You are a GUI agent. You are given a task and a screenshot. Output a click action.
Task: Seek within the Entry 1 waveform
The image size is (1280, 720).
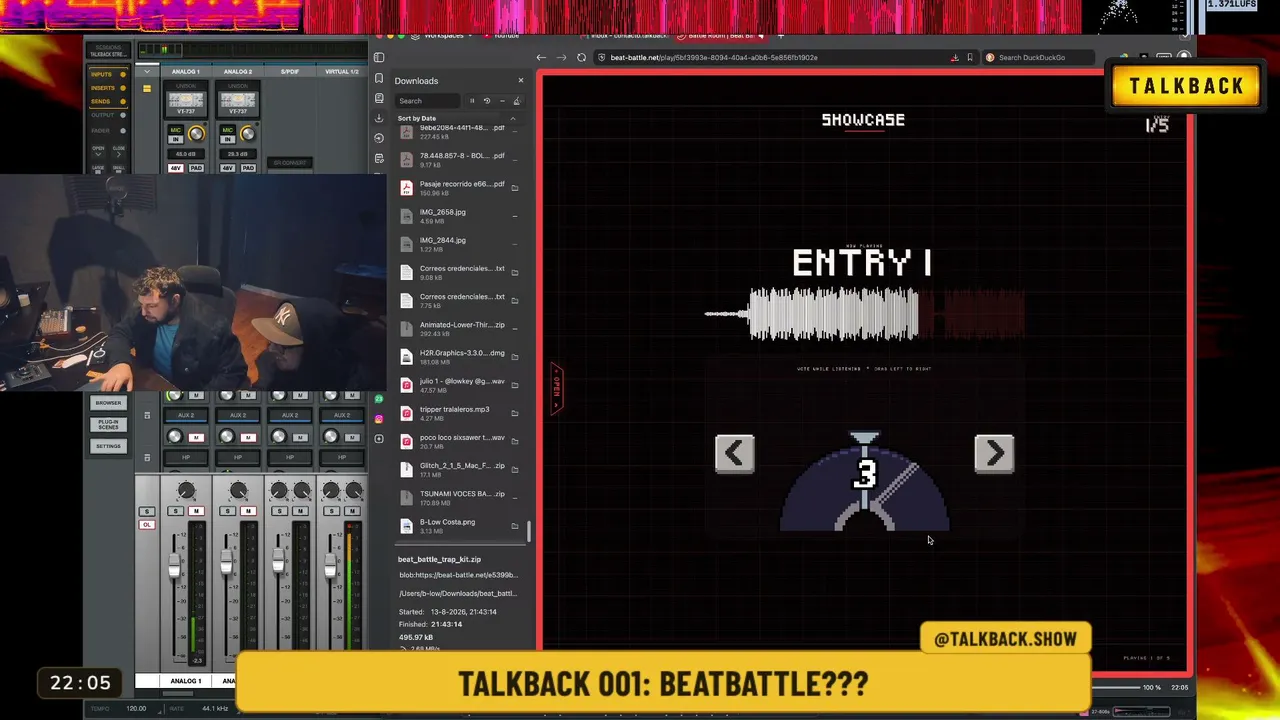(865, 314)
